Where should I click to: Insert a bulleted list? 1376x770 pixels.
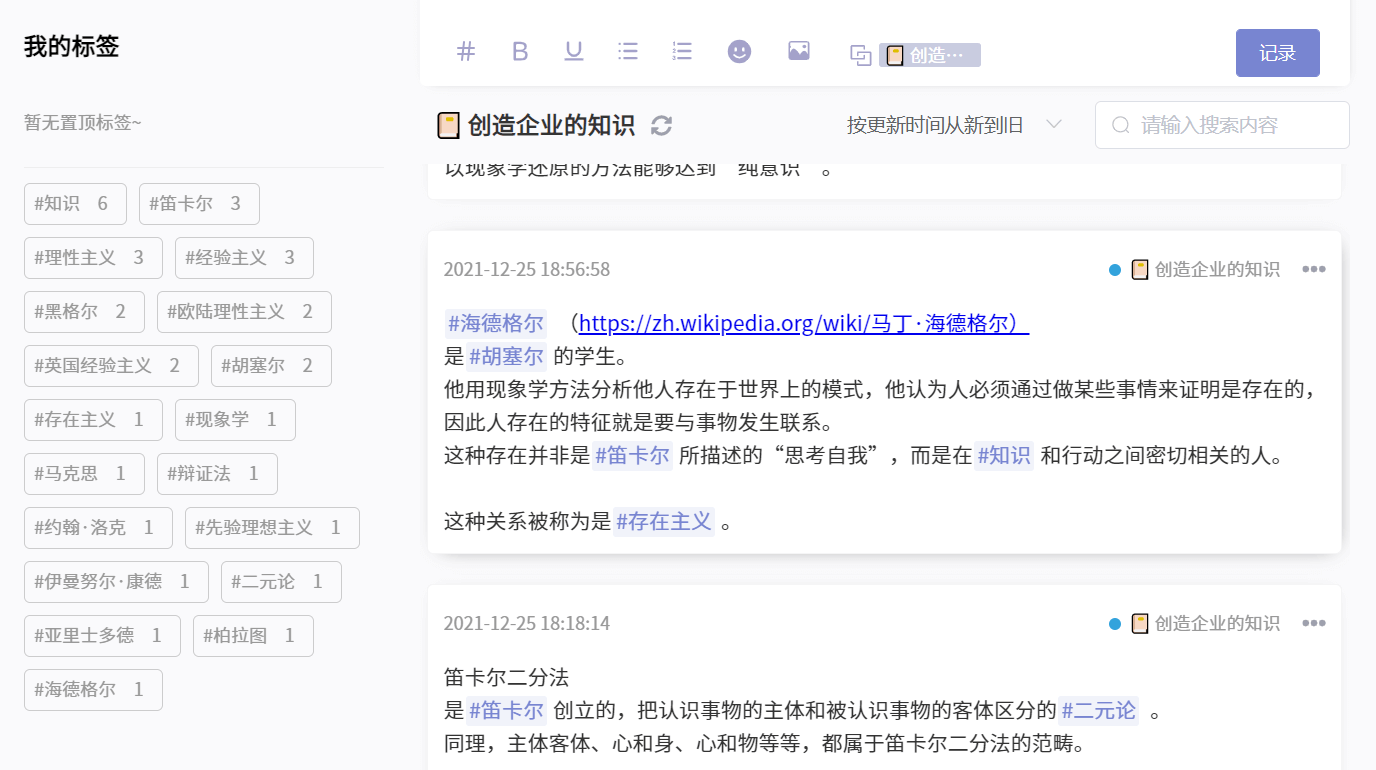point(628,51)
